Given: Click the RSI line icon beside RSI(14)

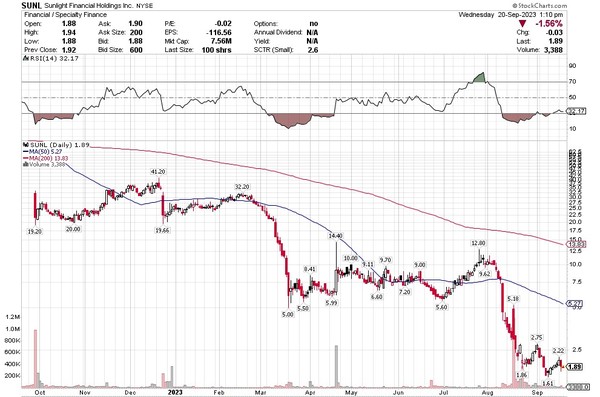Looking at the screenshot, I should click(25, 59).
